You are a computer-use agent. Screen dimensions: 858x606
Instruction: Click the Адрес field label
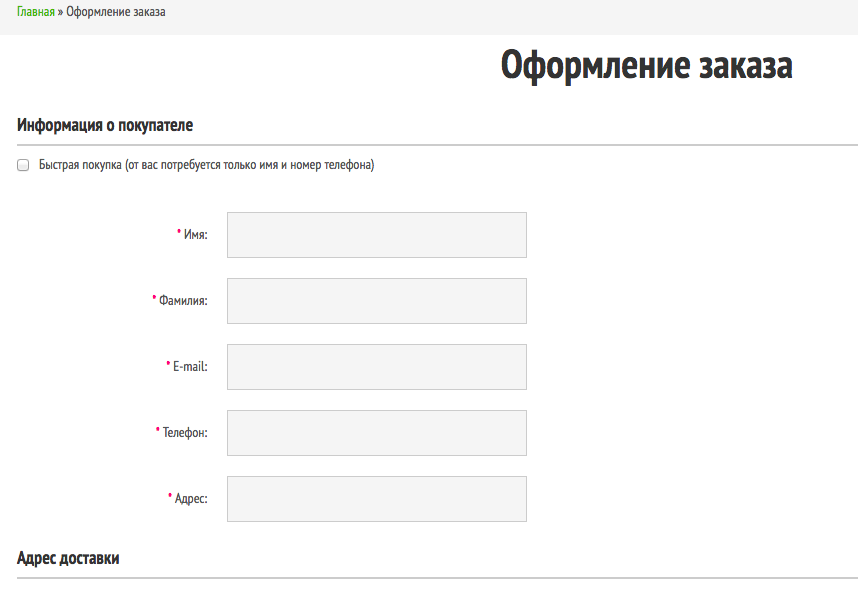[191, 499]
